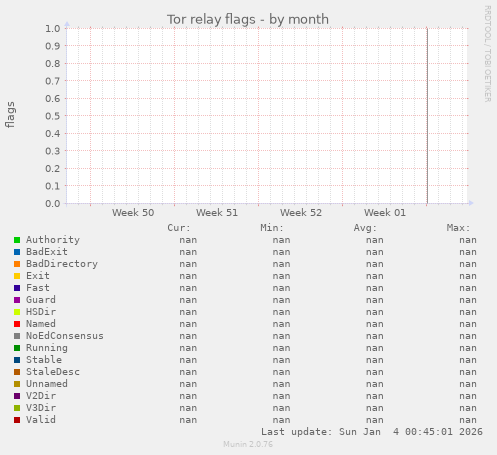497x455 pixels.
Task: Select the Authority legend label
Action: [53, 240]
